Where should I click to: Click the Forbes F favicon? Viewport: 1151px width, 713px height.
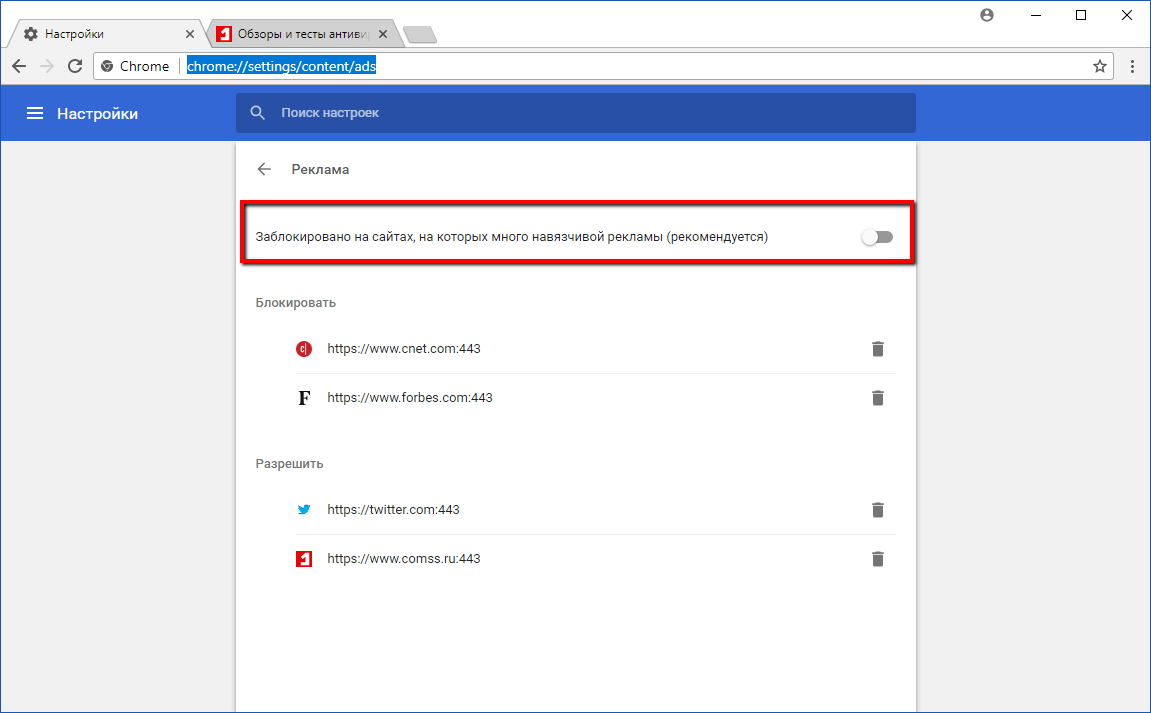(x=304, y=398)
